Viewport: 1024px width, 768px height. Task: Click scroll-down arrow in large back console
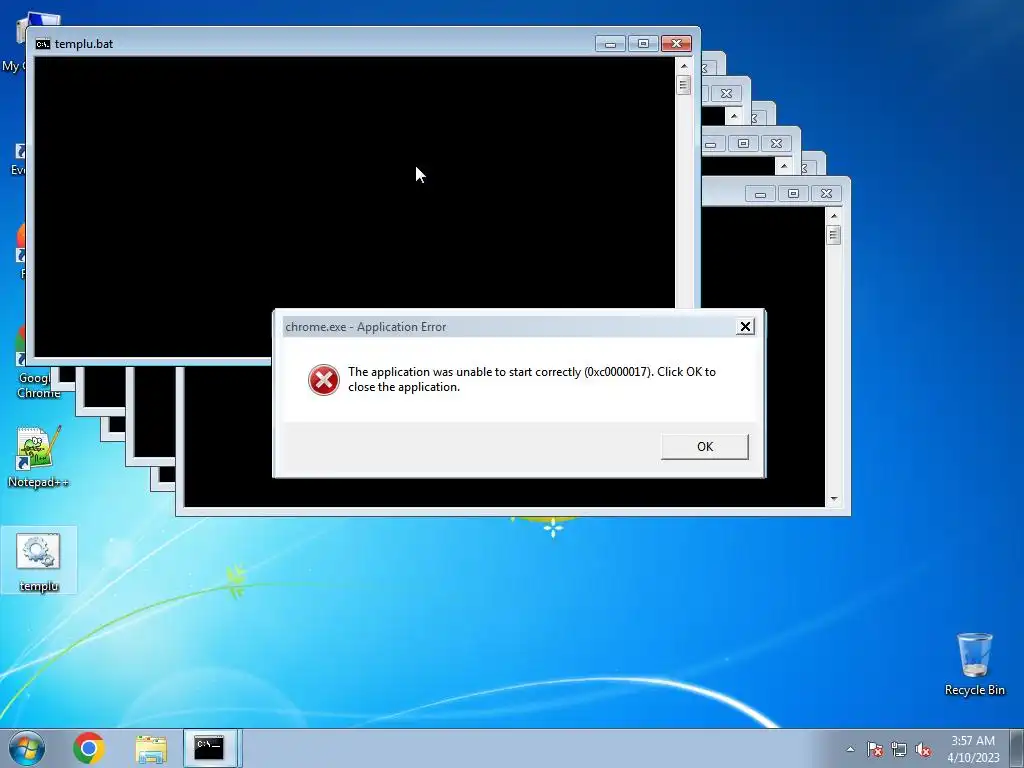coord(834,499)
